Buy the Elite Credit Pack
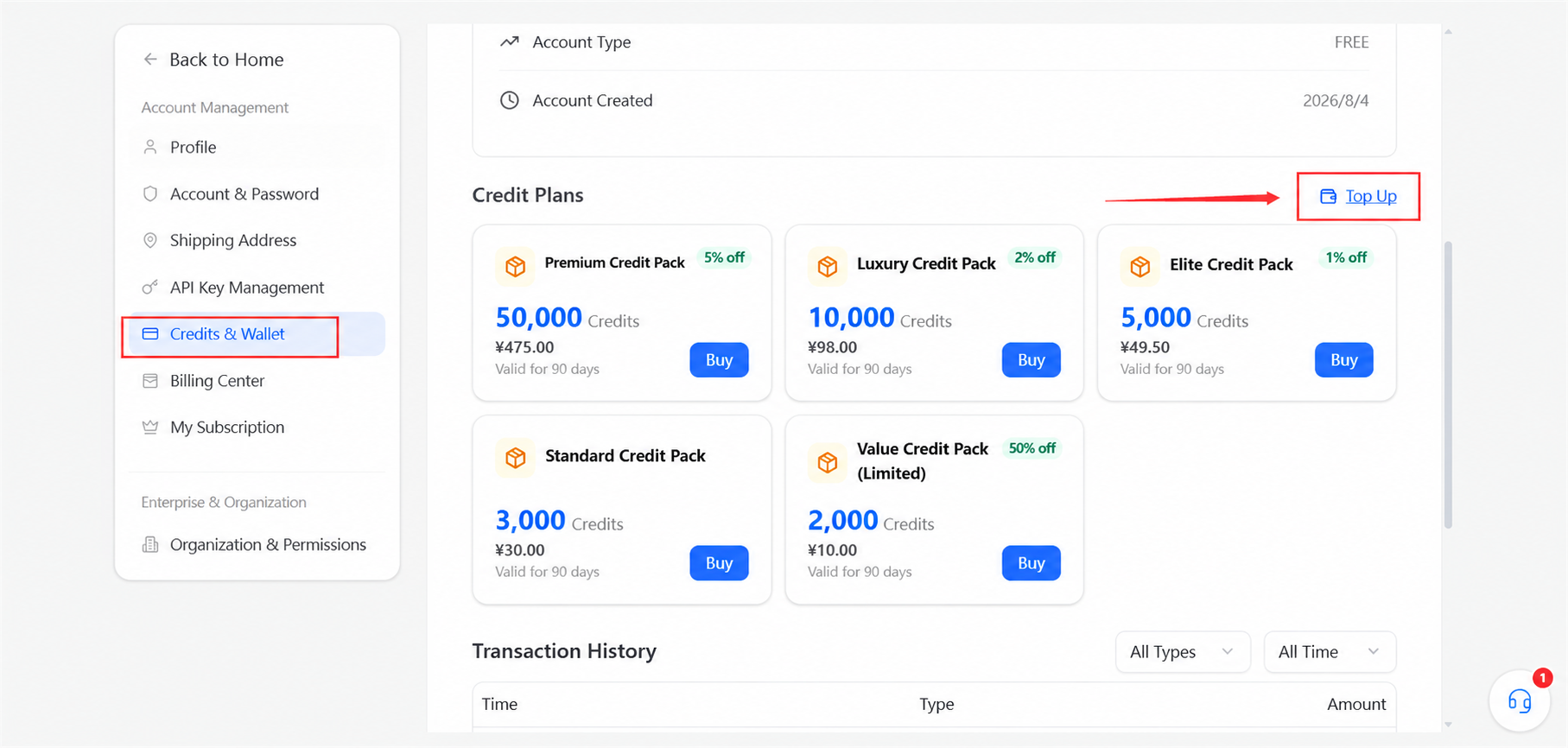This screenshot has width=1568, height=748. click(1344, 360)
